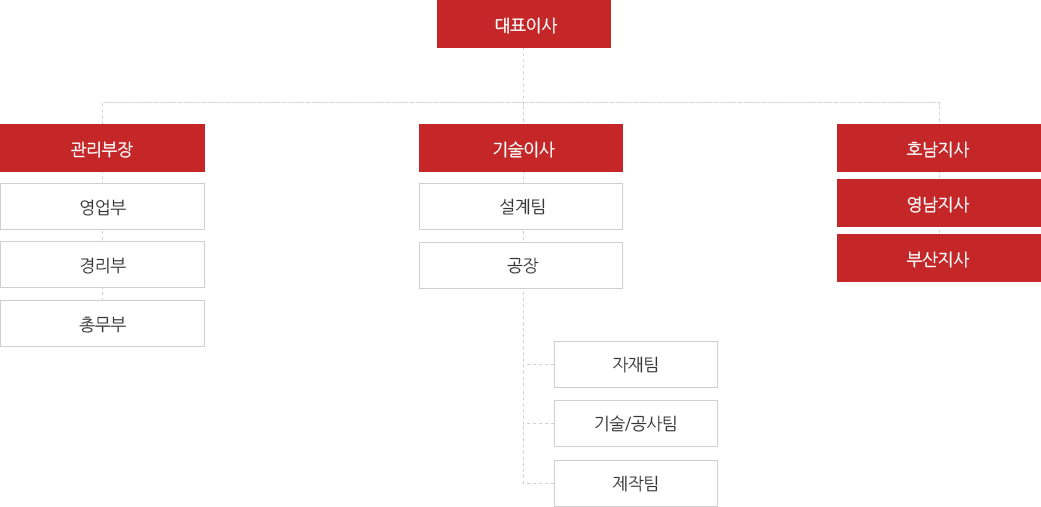Choose the 기술/공사팀 box
Viewport: 1041px width, 507px height.
pyautogui.click(x=636, y=423)
